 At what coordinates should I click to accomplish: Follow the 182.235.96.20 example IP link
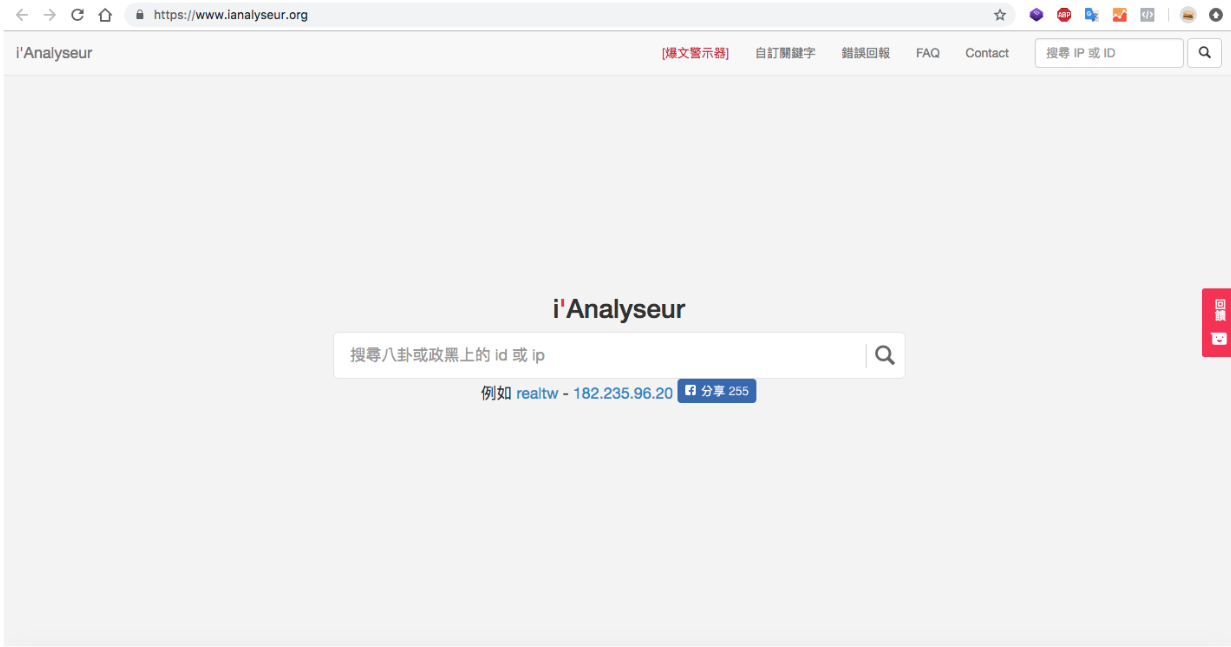click(623, 393)
